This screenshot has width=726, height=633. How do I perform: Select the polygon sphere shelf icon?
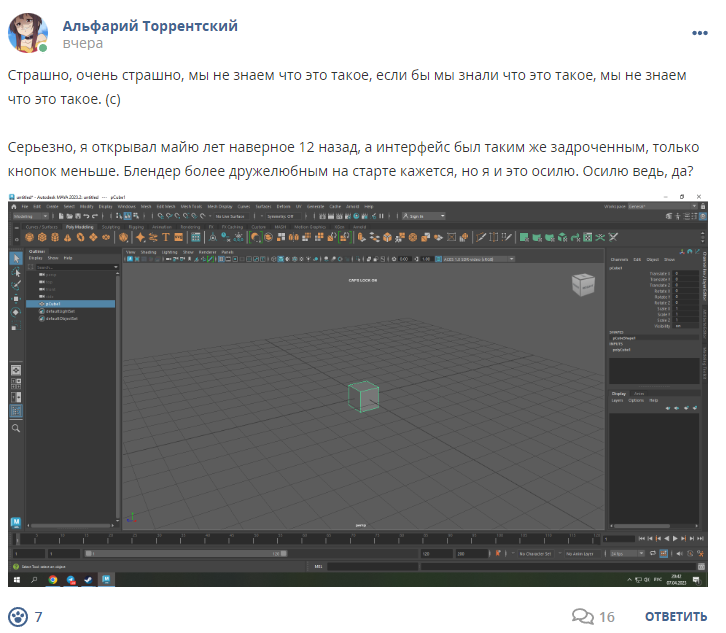pos(30,238)
